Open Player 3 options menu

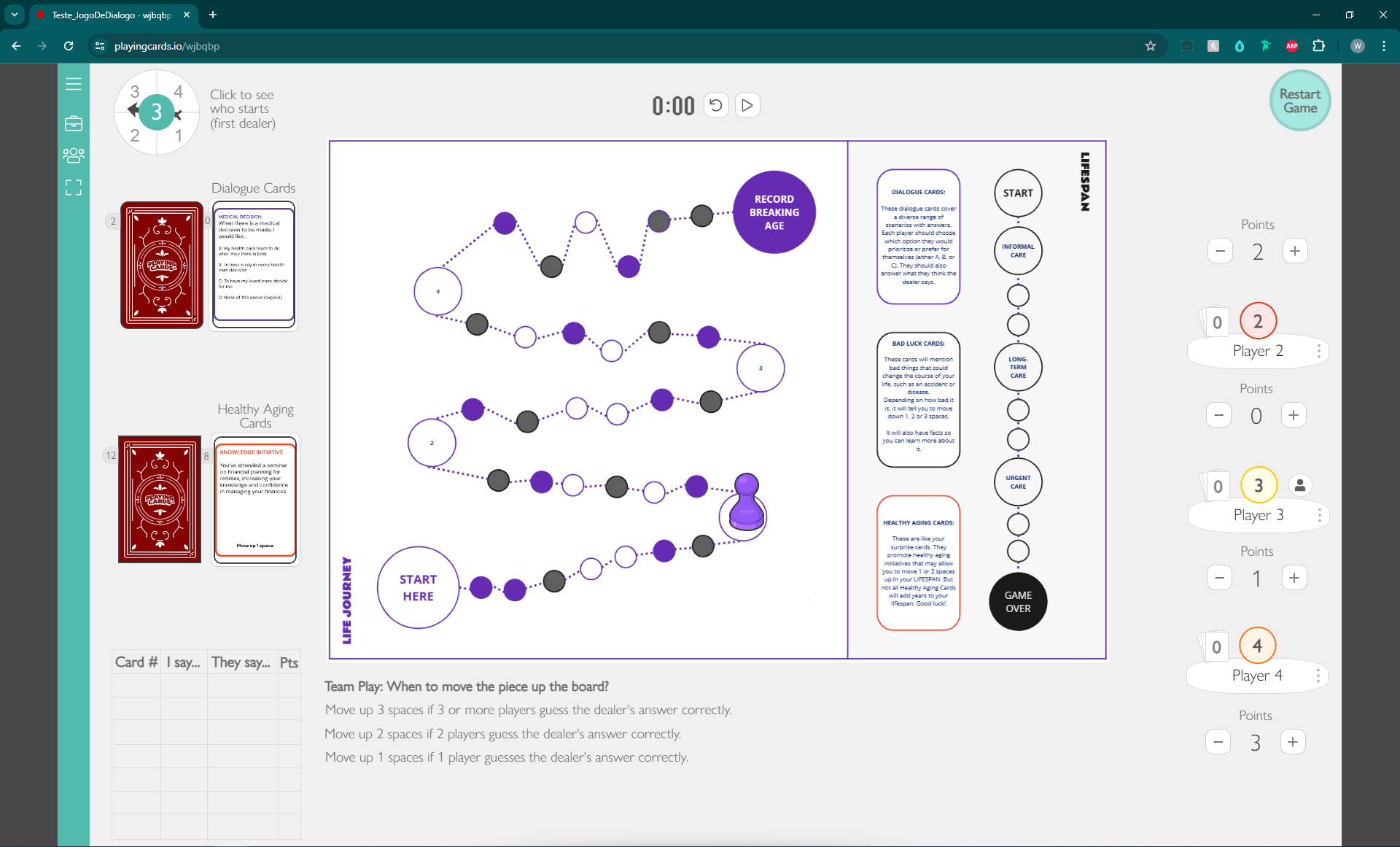coord(1319,515)
